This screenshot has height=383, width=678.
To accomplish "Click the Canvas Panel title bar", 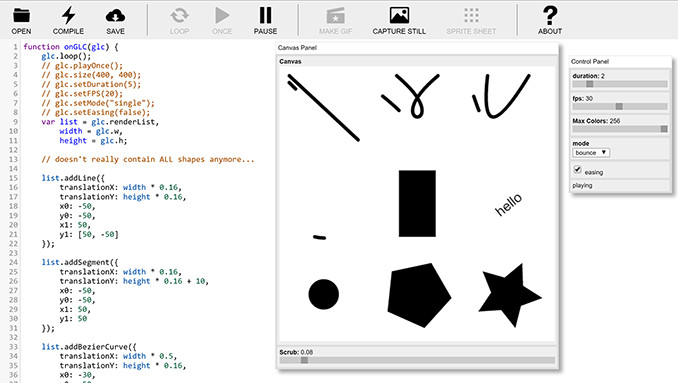I will [417, 48].
